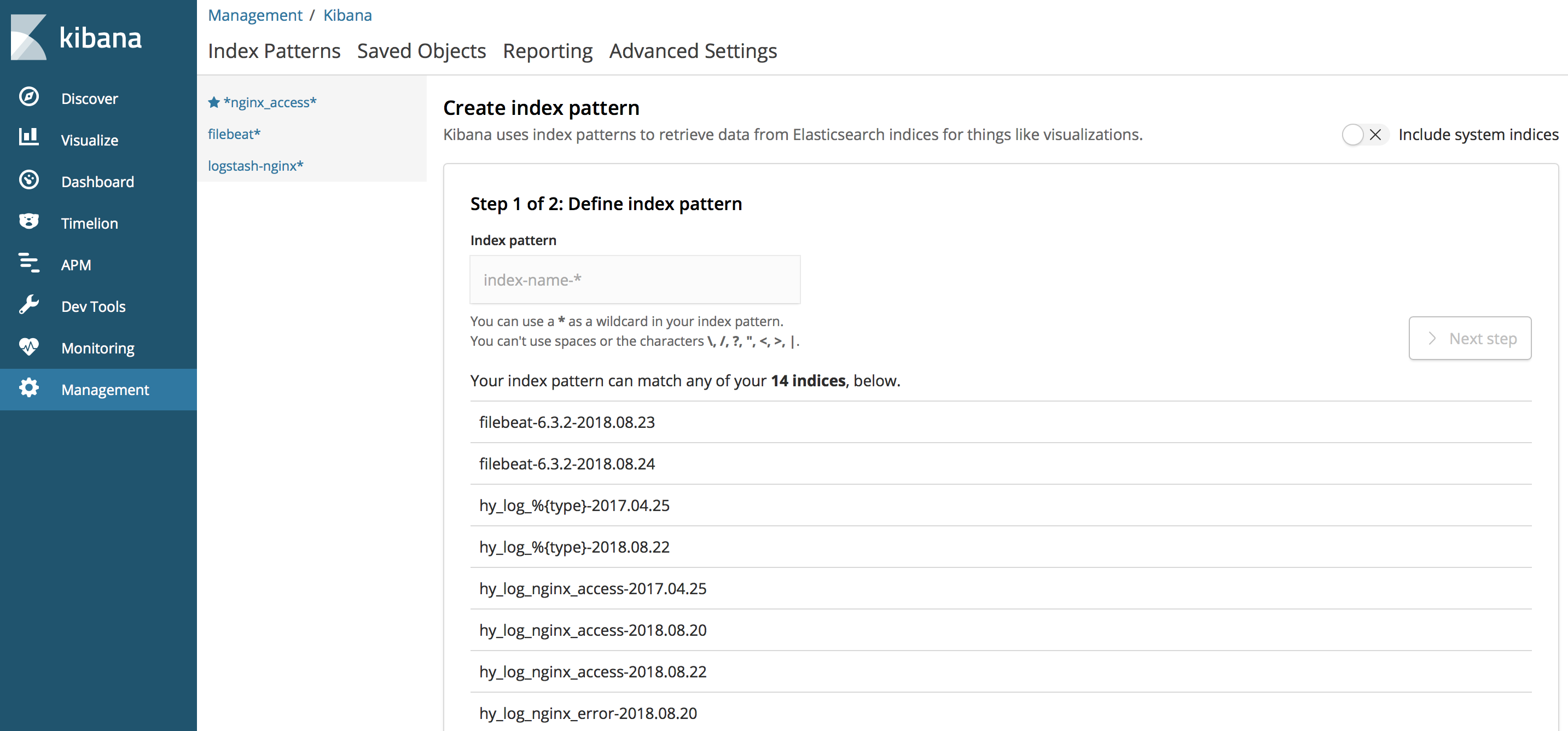
Task: Select index hy_log_%{type}-2017.04.25
Action: tap(1000, 505)
